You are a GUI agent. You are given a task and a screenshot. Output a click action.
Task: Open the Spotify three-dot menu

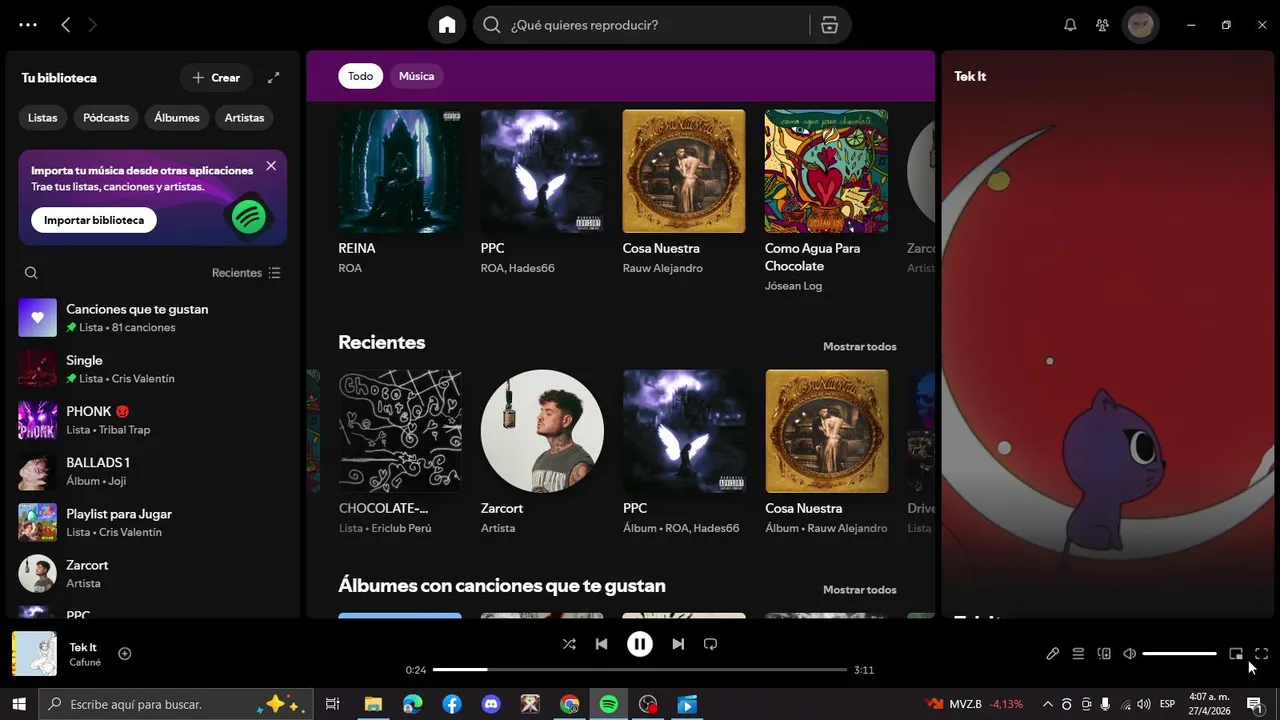point(28,25)
